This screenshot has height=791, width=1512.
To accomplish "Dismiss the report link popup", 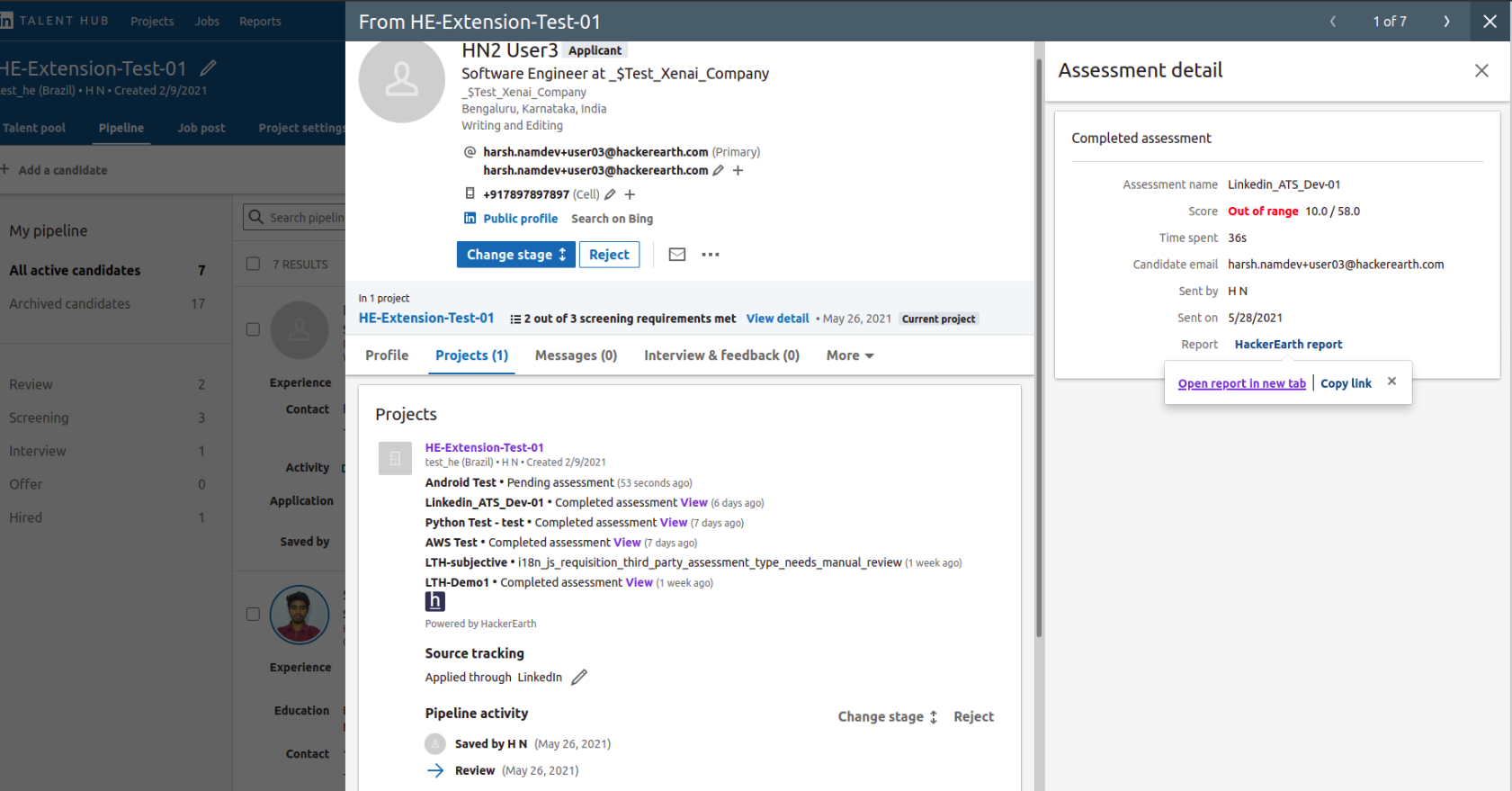I will 1391,382.
